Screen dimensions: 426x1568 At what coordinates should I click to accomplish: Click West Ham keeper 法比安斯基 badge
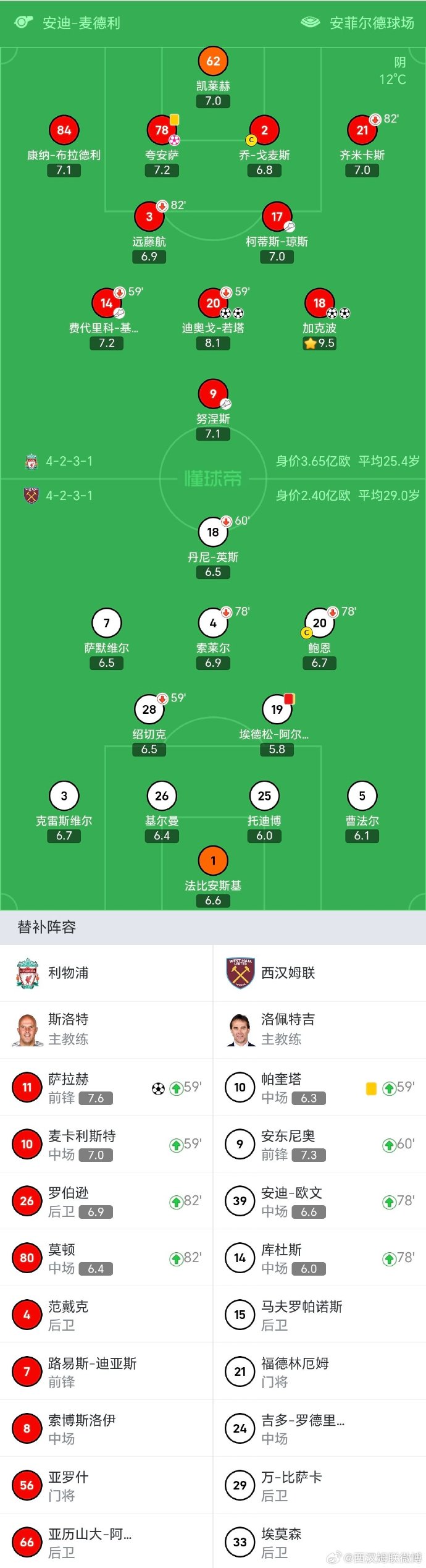[x=213, y=860]
